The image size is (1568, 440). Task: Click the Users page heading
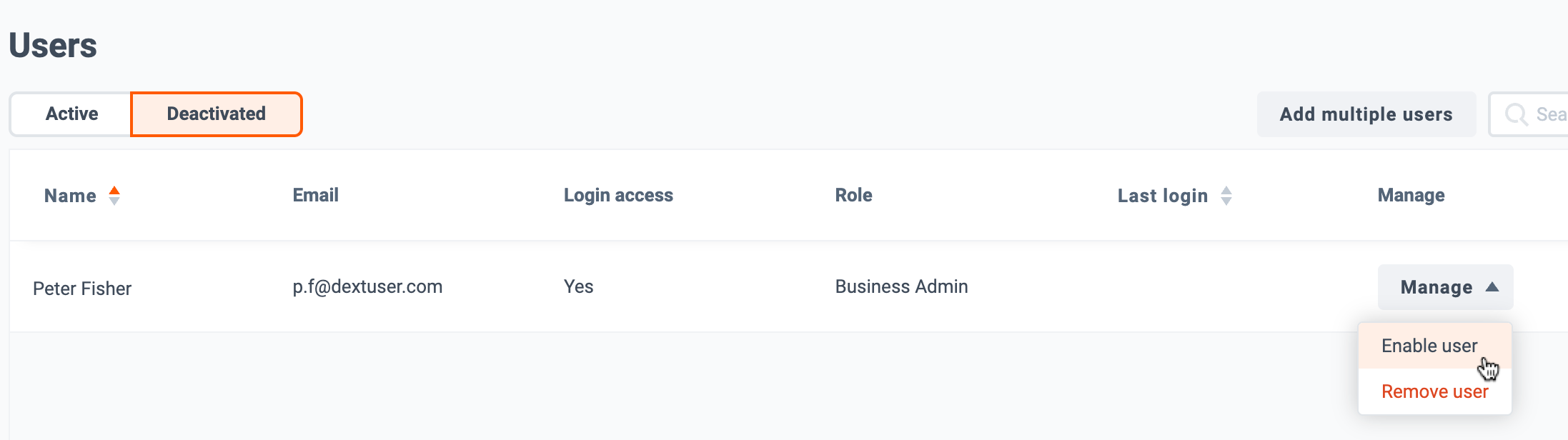click(53, 46)
